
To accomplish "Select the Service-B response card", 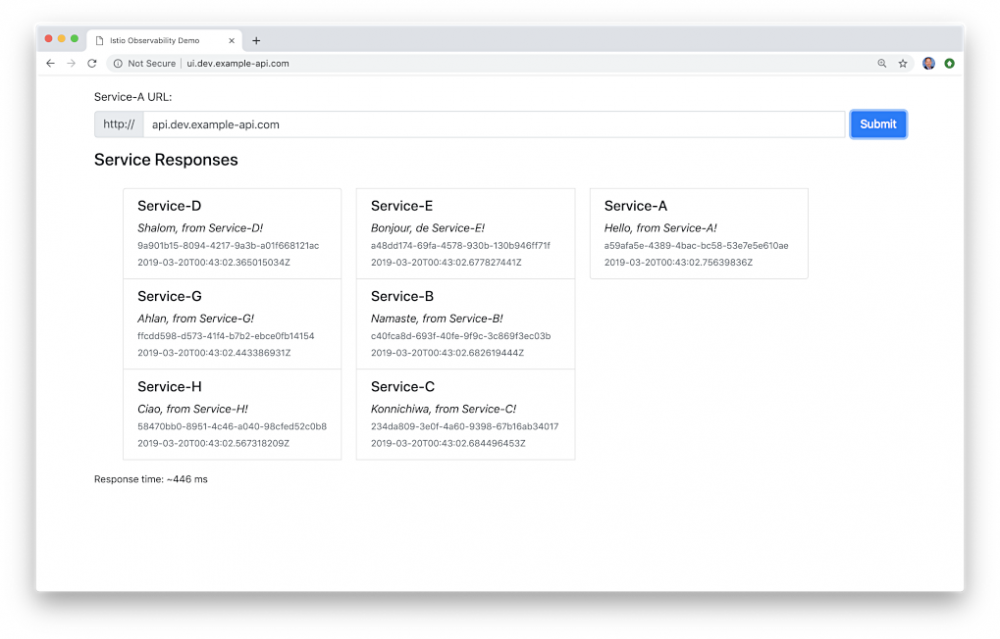I will tap(465, 322).
